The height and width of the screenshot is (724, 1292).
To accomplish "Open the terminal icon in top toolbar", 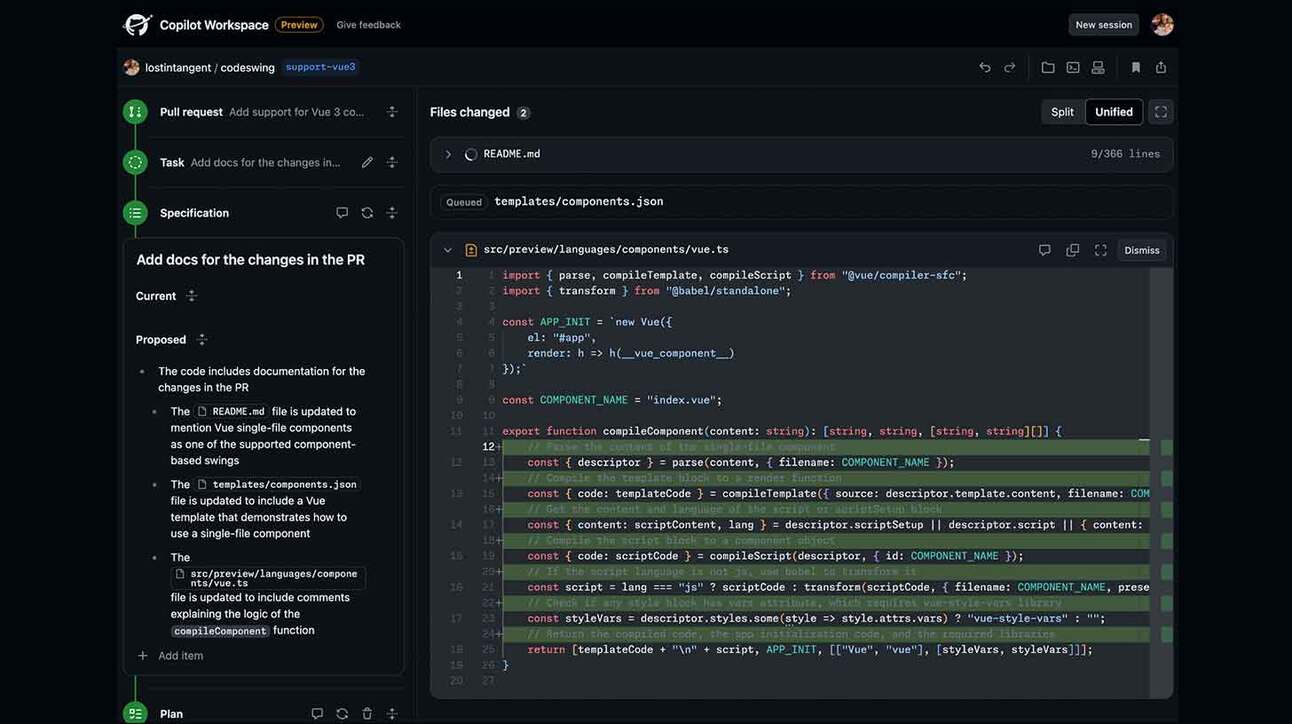I will (1073, 67).
